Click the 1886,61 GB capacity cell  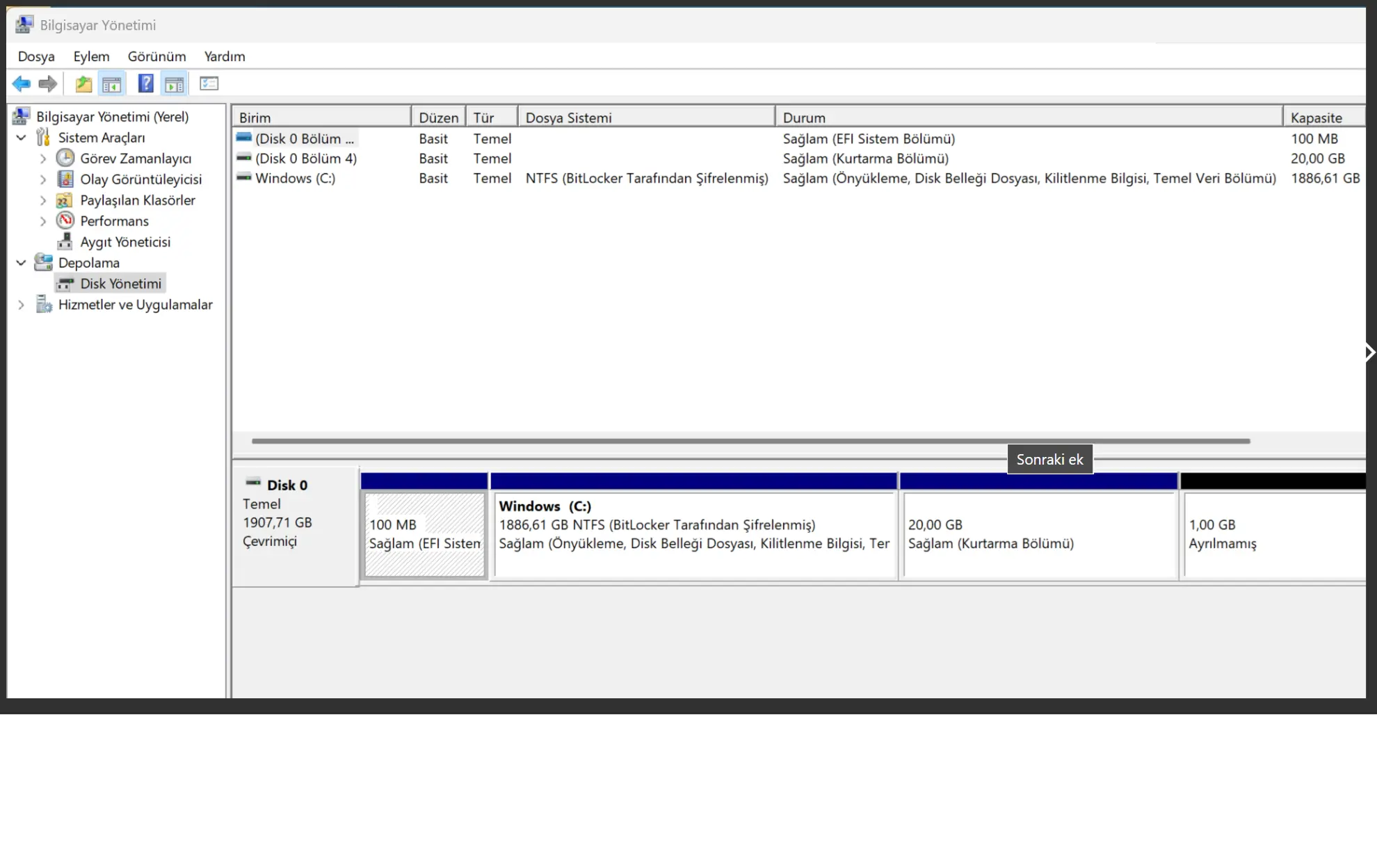[x=1325, y=178]
